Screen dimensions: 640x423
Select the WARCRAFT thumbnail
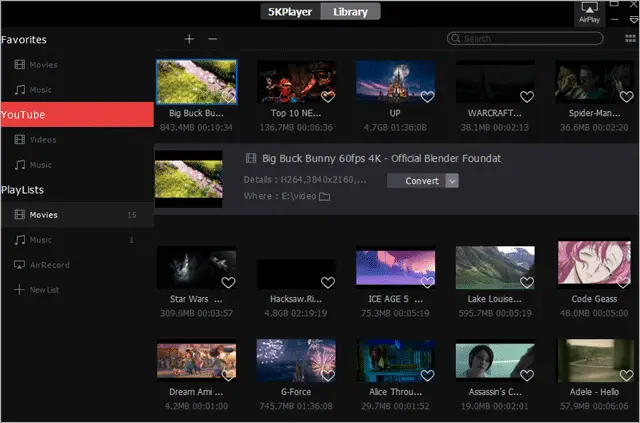[x=495, y=82]
